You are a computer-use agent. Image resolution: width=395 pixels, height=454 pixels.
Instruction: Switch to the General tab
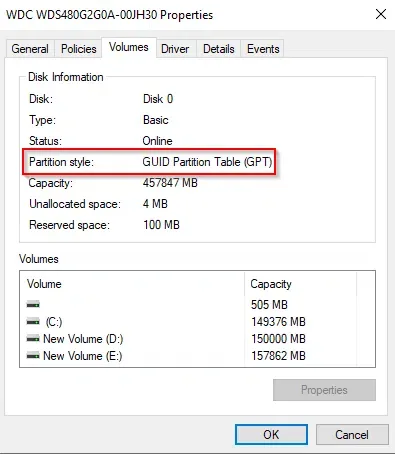click(x=30, y=49)
